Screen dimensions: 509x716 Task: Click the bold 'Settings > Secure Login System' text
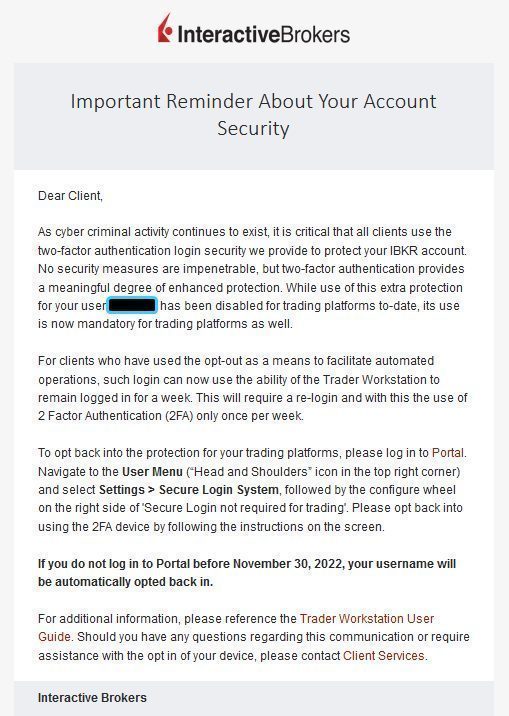pos(189,490)
